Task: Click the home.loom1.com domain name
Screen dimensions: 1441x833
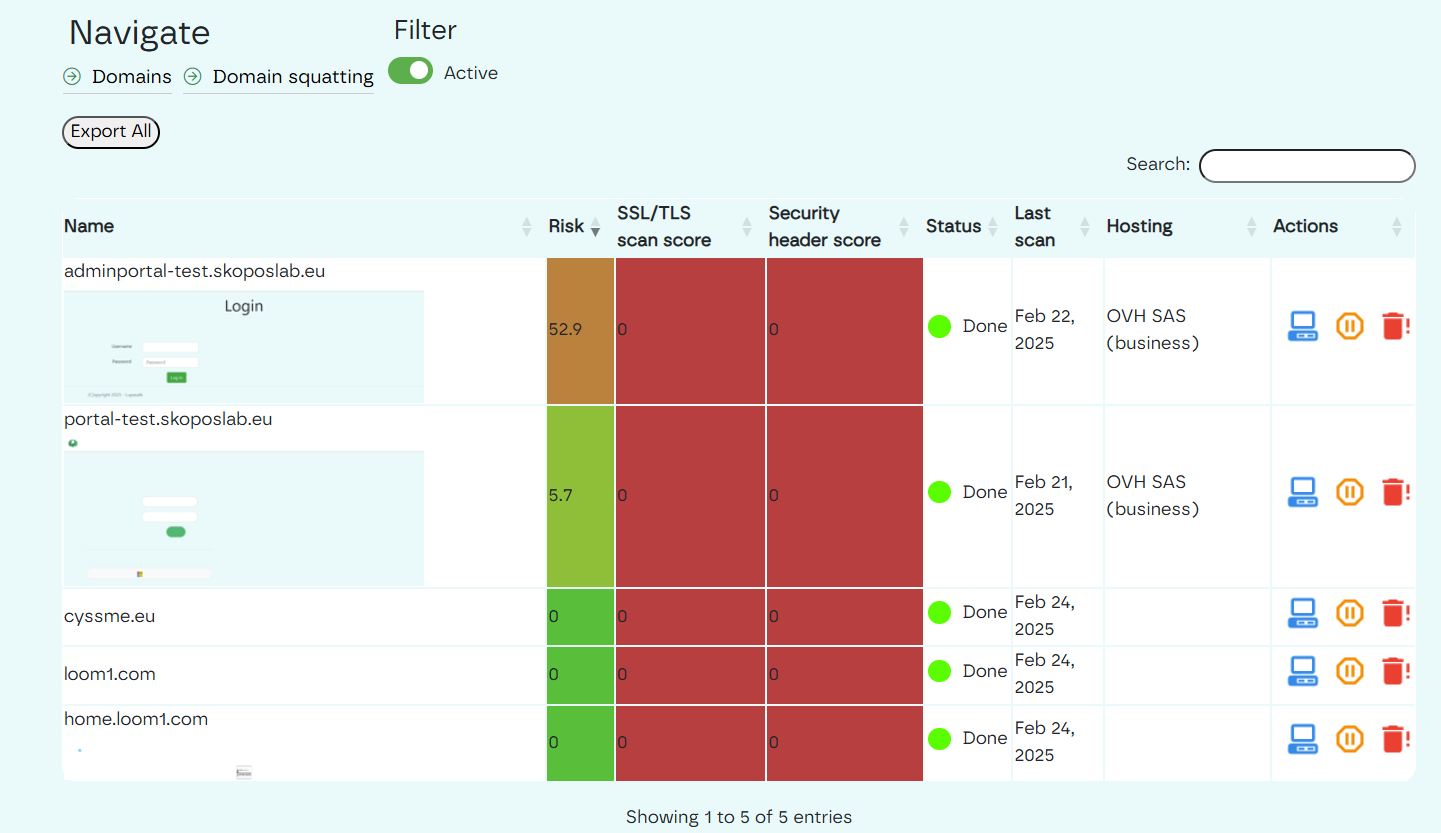Action: (x=136, y=719)
